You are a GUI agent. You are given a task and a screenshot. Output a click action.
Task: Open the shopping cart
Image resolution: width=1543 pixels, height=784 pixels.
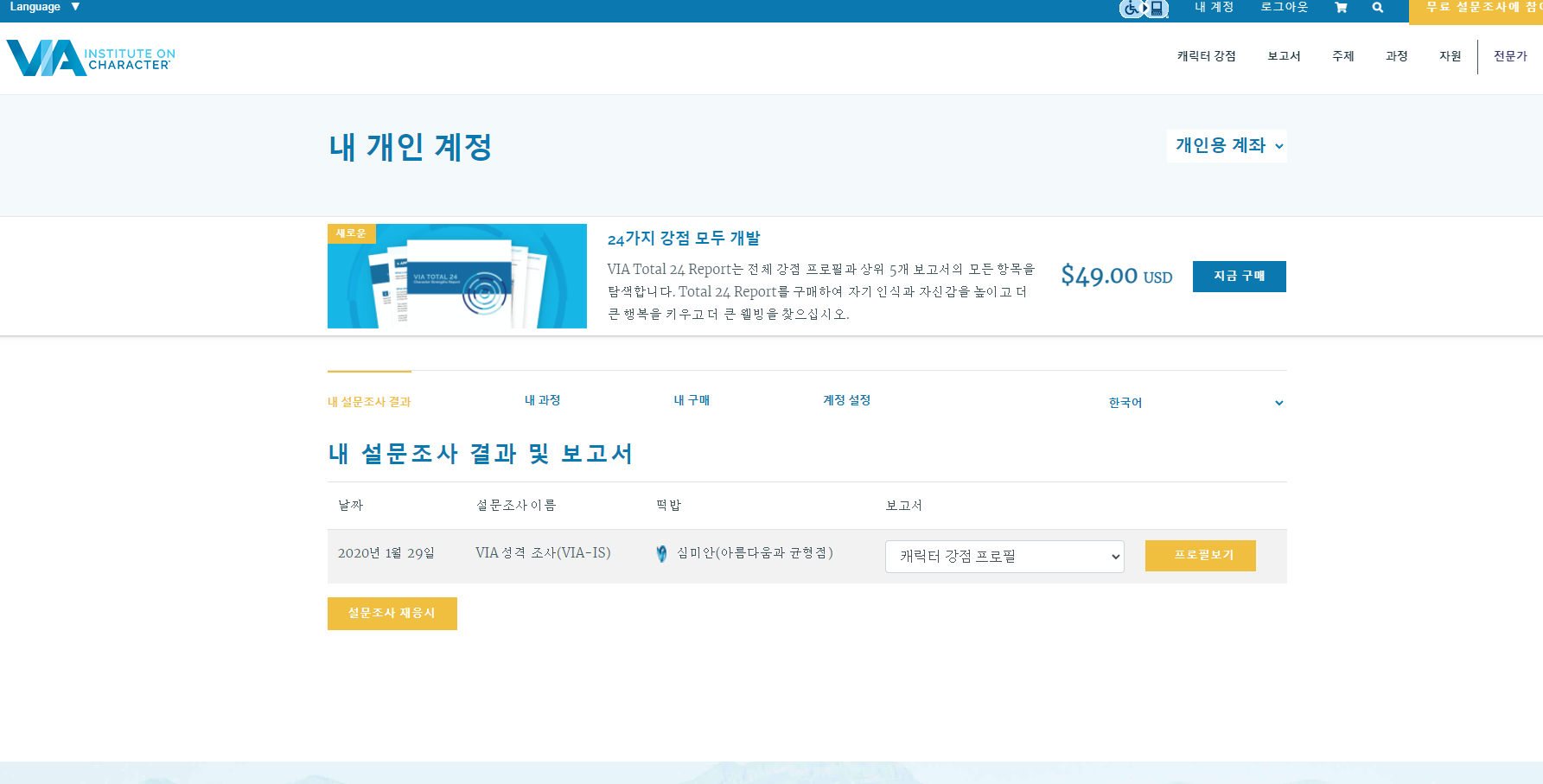point(1341,8)
